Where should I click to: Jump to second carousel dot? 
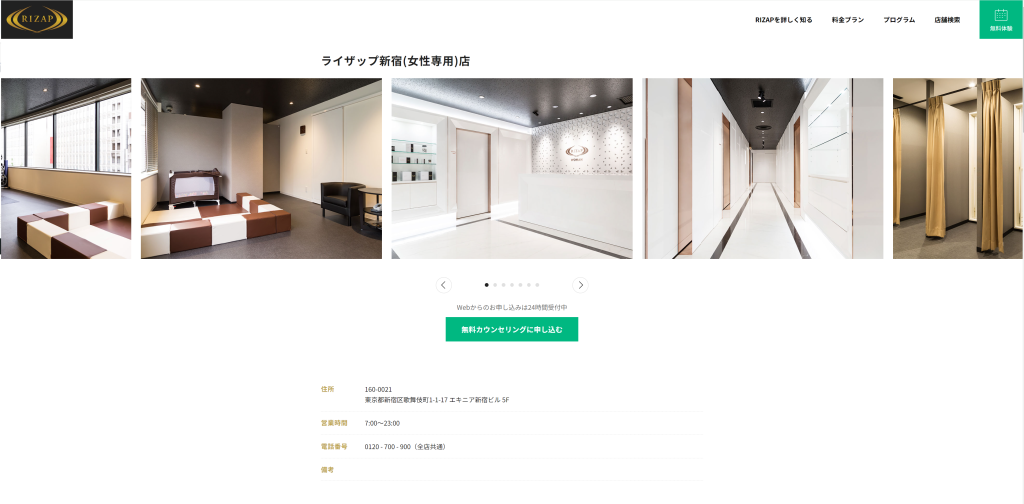[x=495, y=285]
